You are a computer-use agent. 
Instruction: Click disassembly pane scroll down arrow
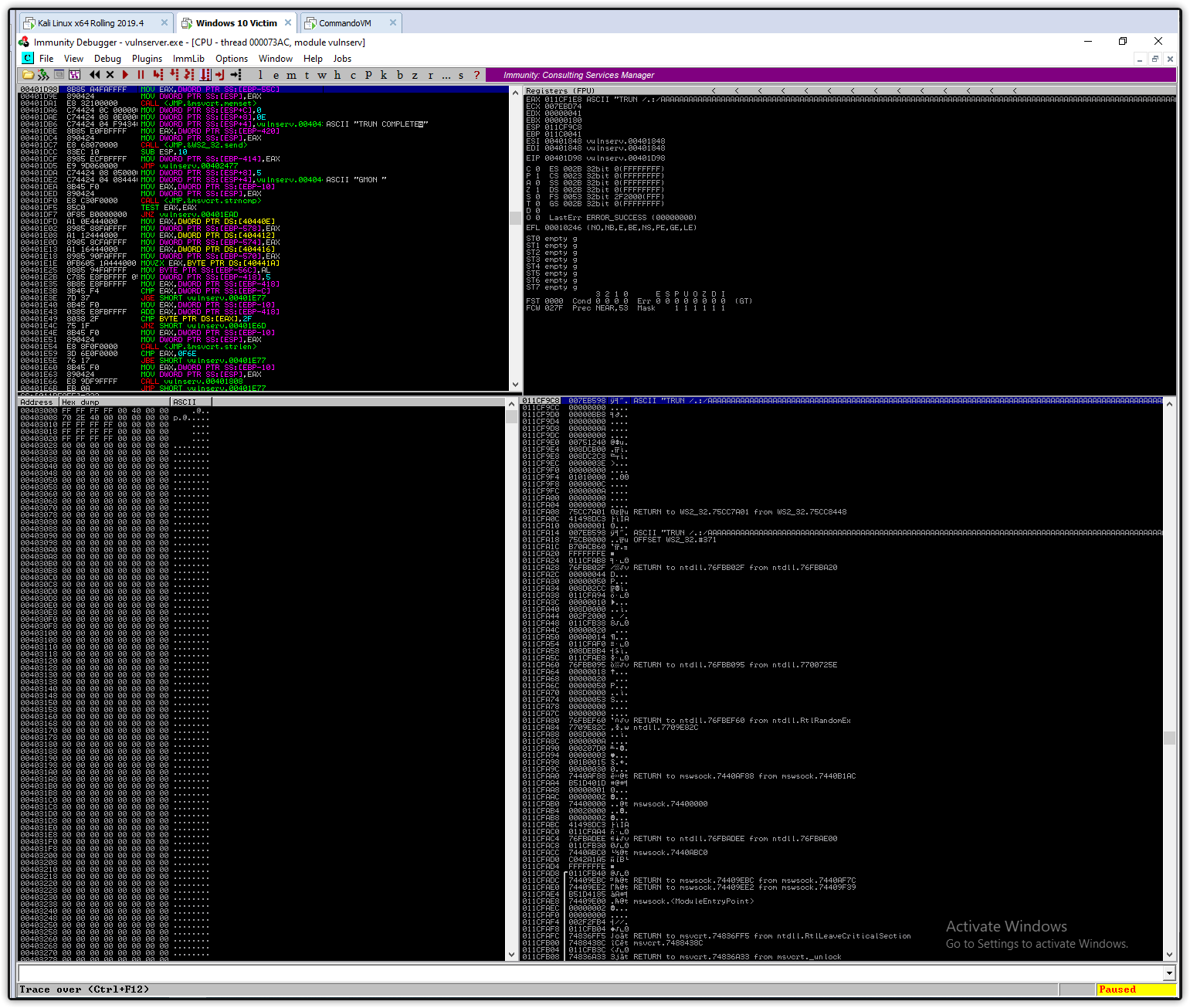click(x=516, y=384)
